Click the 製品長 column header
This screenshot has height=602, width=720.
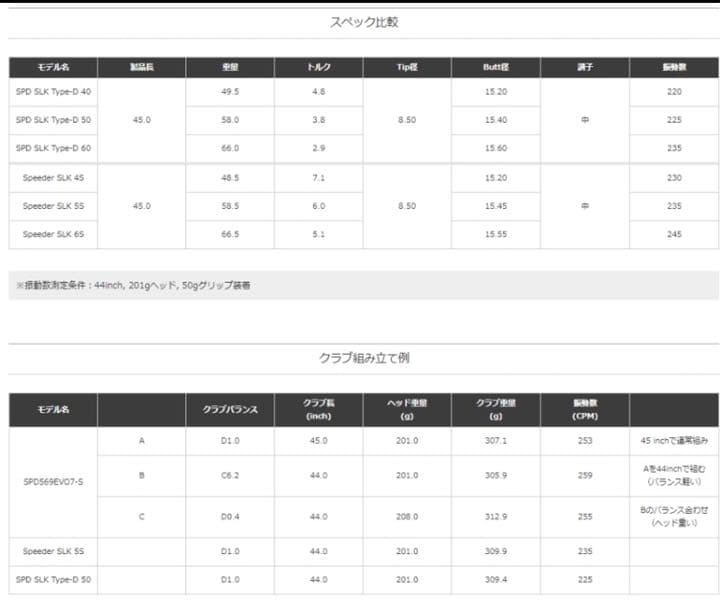[x=141, y=67]
